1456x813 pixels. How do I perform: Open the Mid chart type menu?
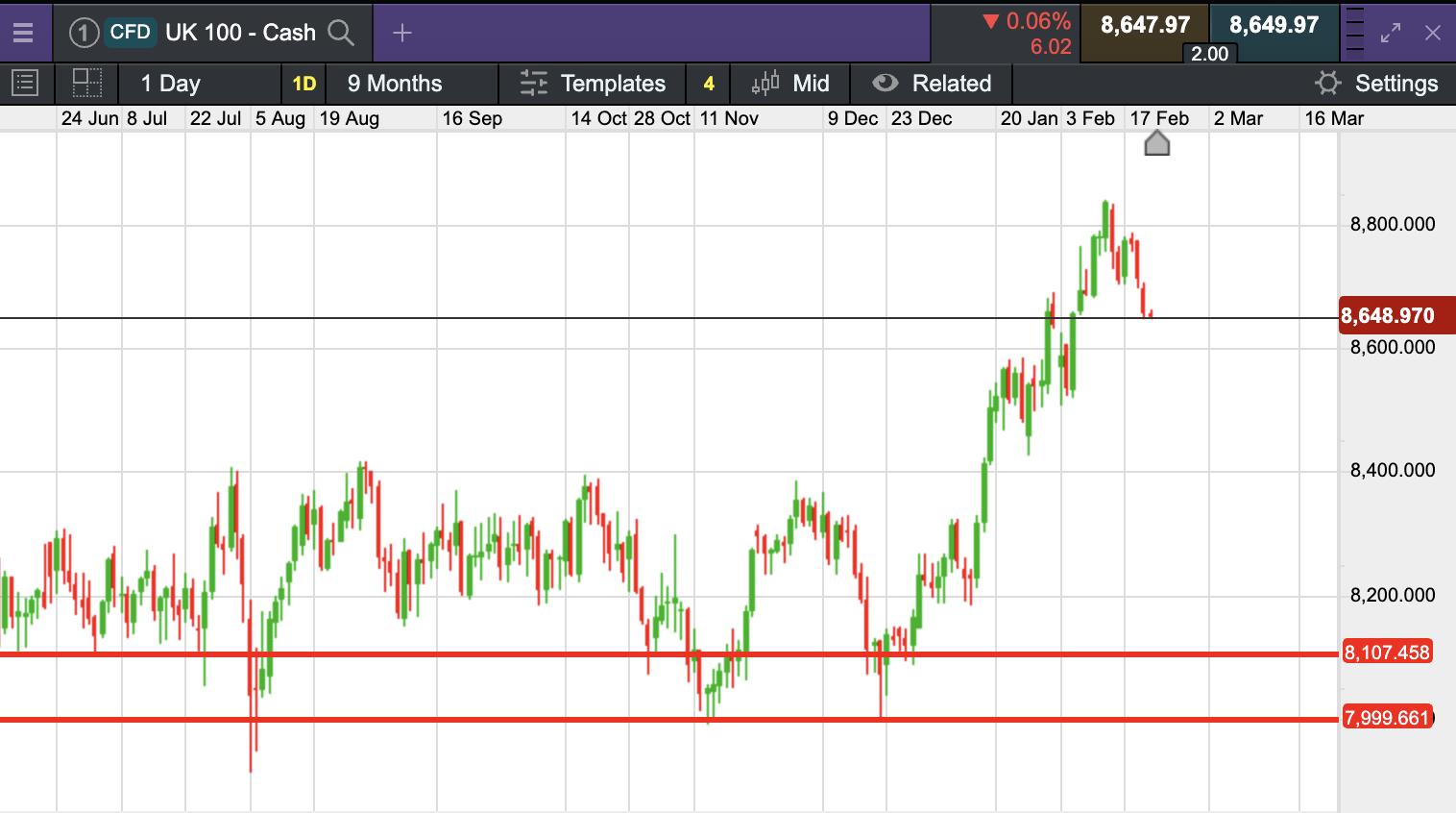pyautogui.click(x=790, y=84)
